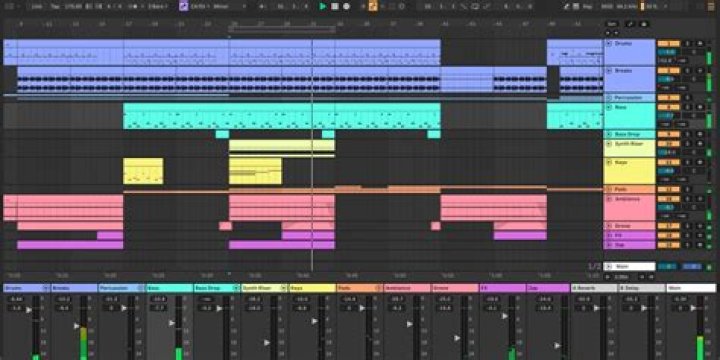This screenshot has width=720, height=360.
Task: Arm the Keys track for recording
Action: point(700,162)
